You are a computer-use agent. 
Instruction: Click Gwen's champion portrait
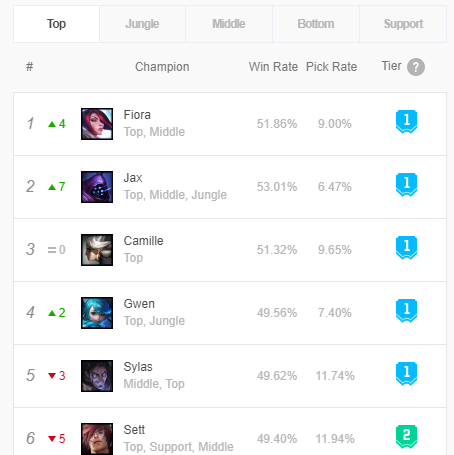tap(97, 313)
